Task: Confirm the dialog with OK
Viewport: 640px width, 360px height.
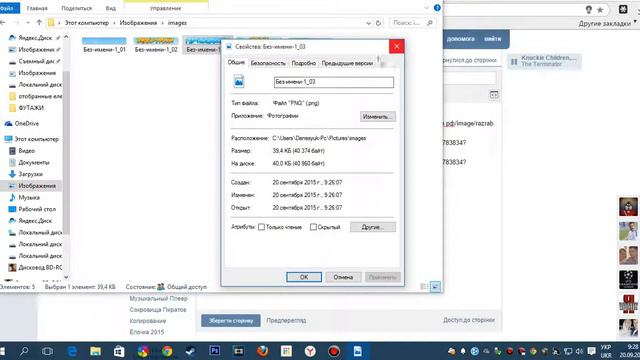Action: click(x=304, y=277)
